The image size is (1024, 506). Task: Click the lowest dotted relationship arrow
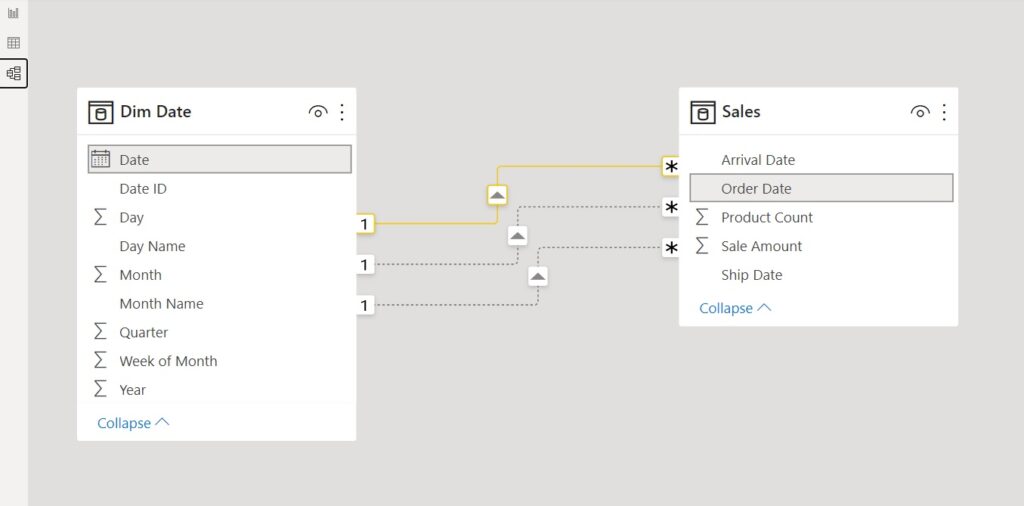click(537, 277)
